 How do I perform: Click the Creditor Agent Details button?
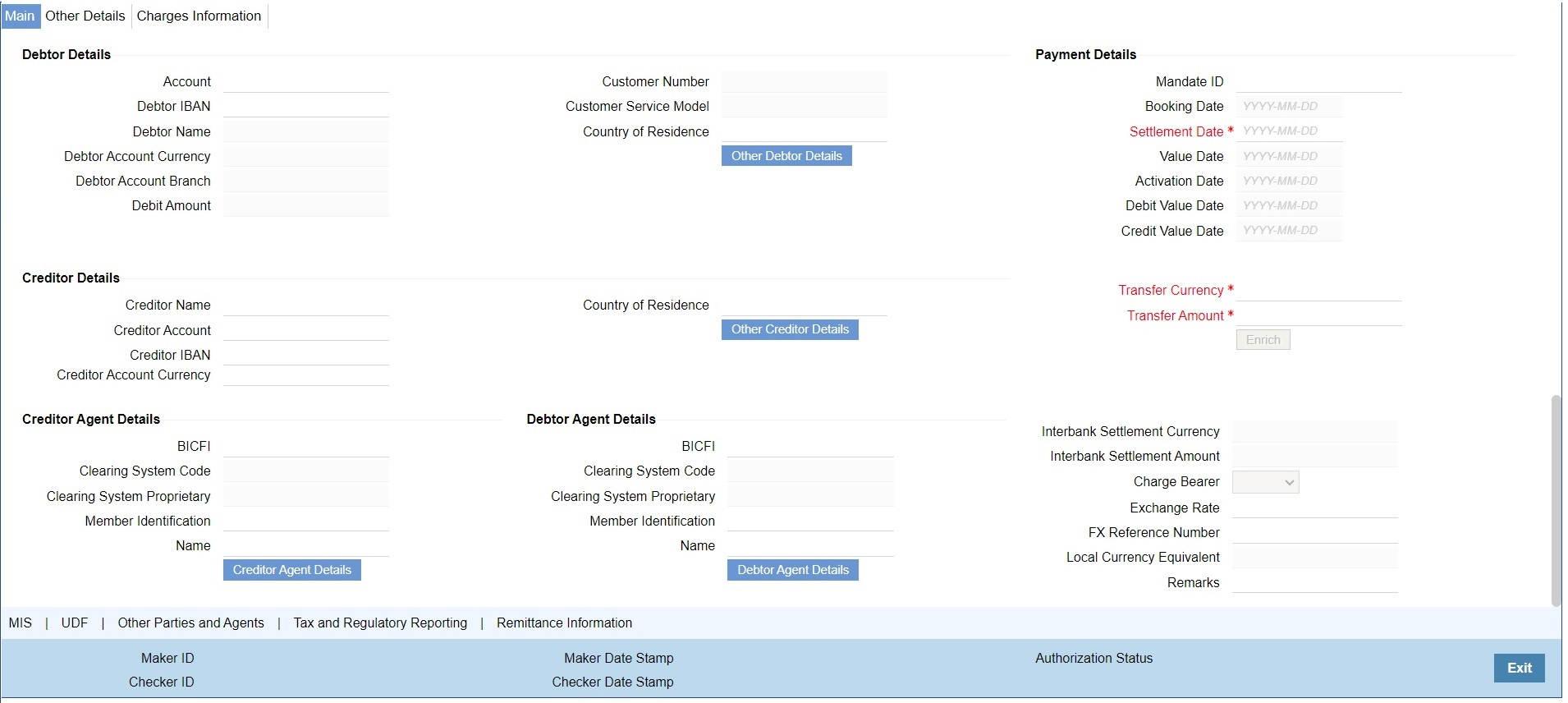pos(292,570)
